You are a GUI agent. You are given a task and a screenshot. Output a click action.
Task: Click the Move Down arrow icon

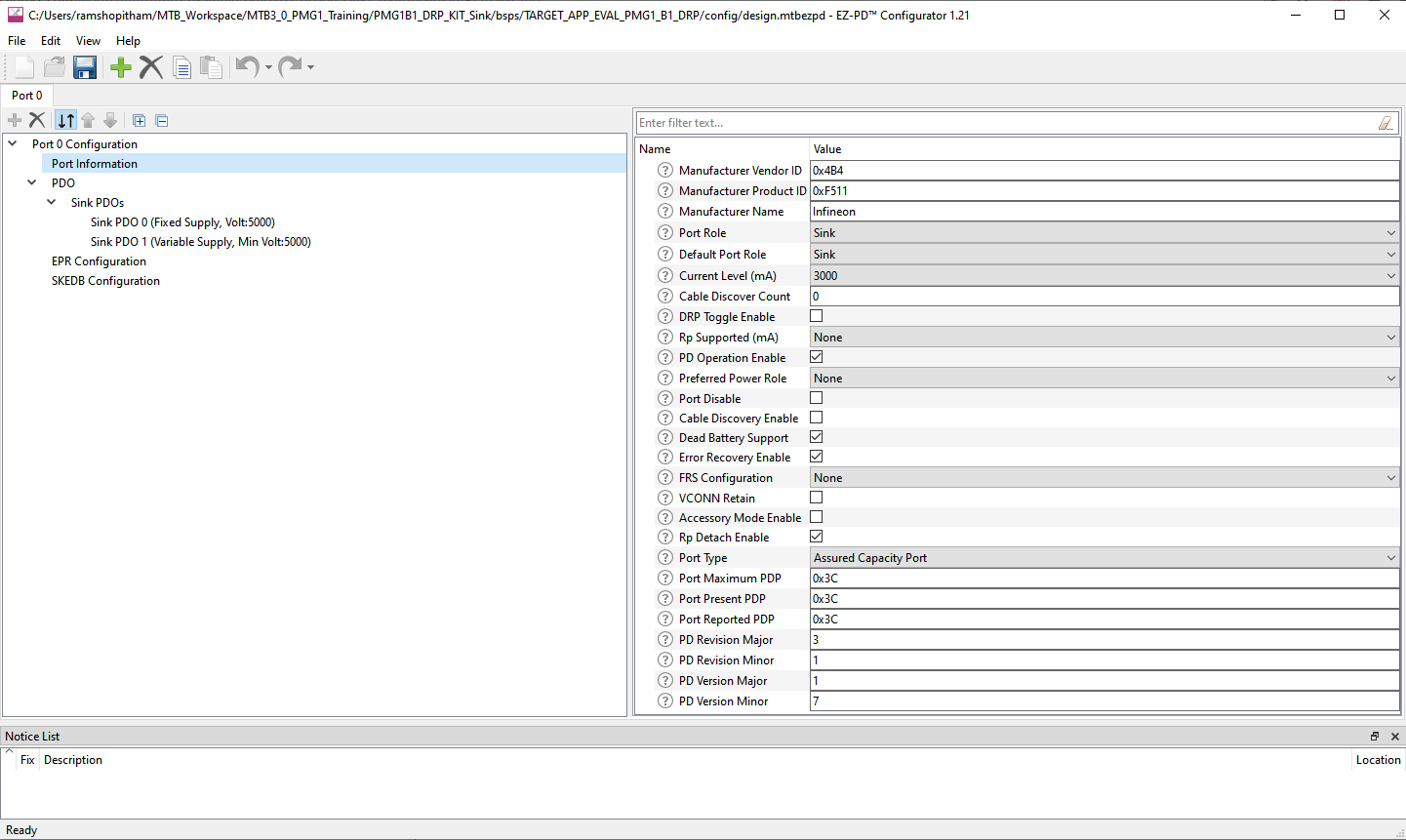[110, 120]
